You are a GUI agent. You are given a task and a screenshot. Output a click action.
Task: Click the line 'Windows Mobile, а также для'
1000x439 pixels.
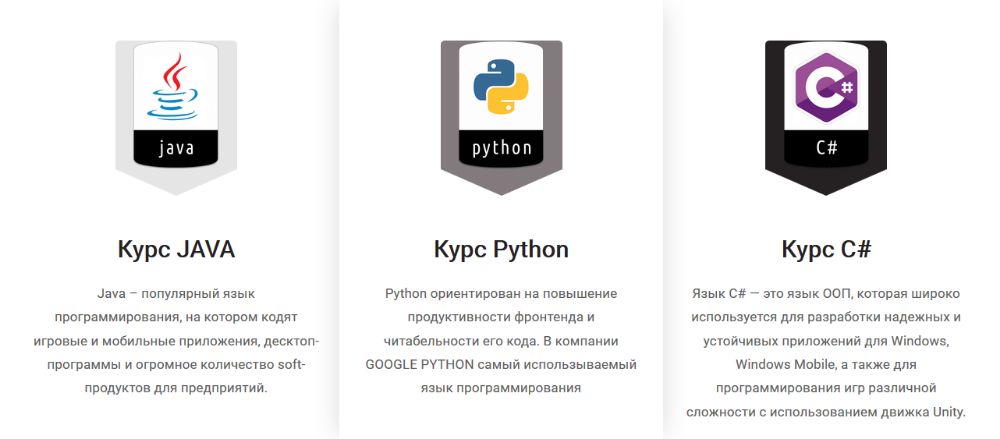pos(826,365)
